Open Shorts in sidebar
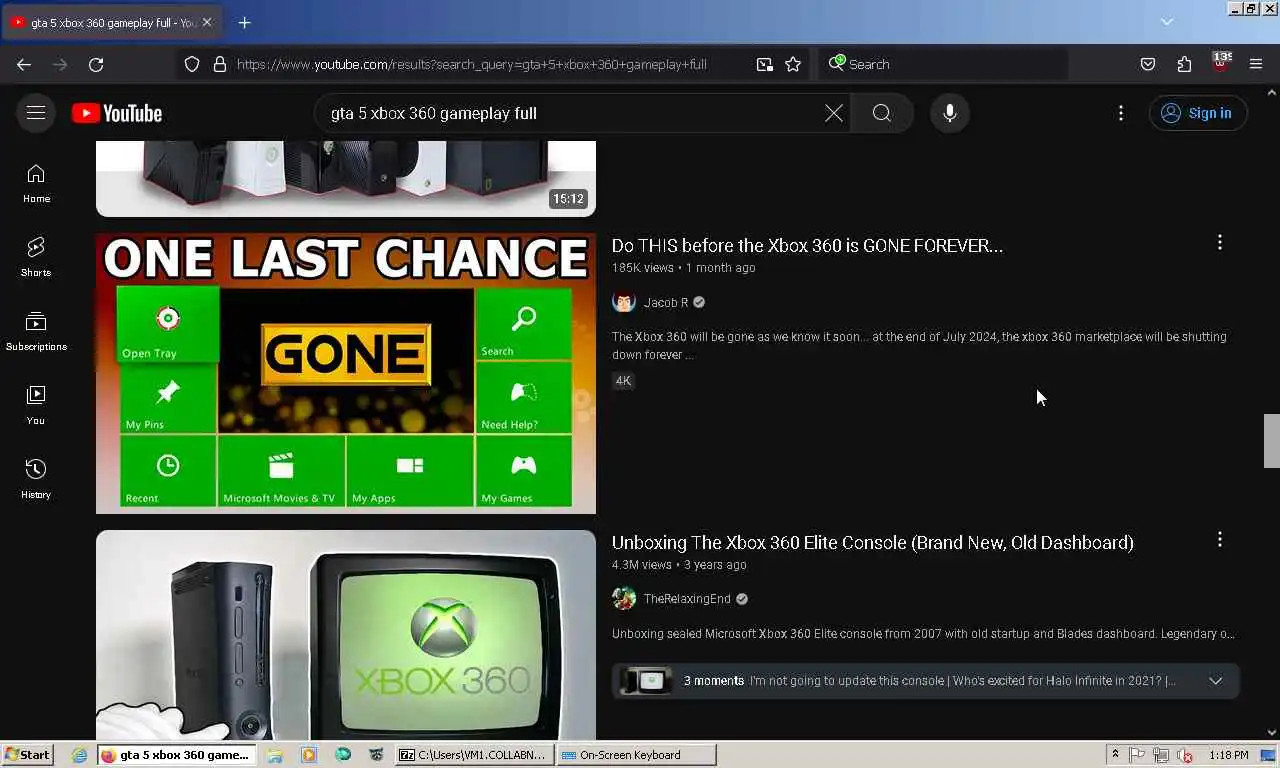The width and height of the screenshot is (1280, 768). tap(36, 257)
